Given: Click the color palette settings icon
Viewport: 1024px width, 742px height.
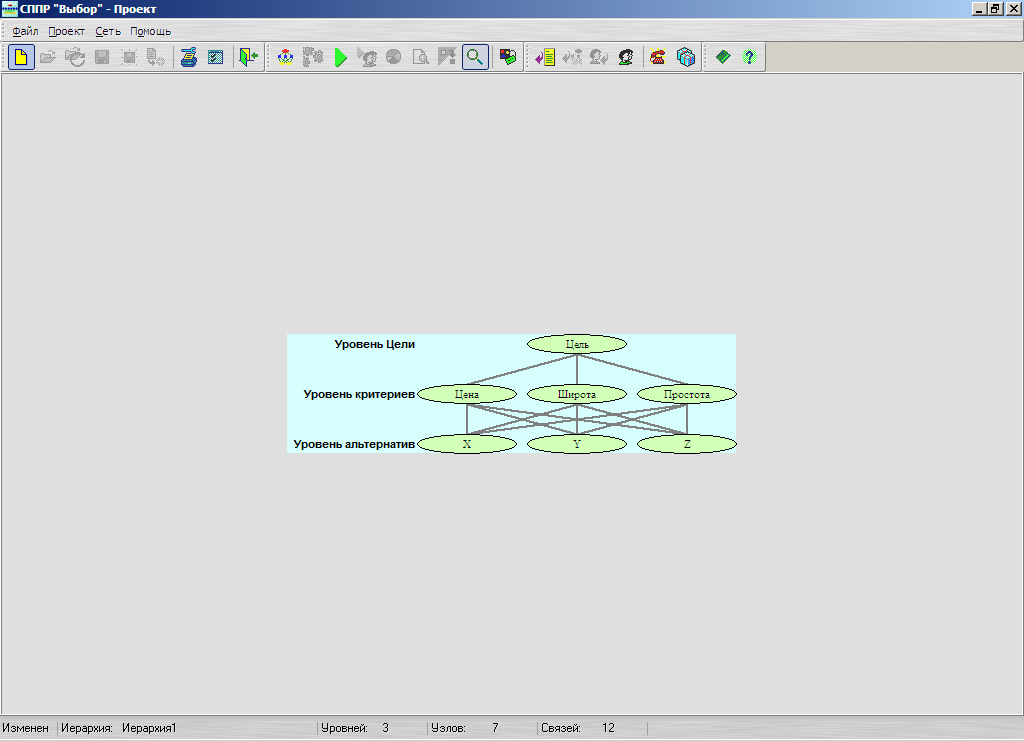Looking at the screenshot, I should [x=508, y=57].
